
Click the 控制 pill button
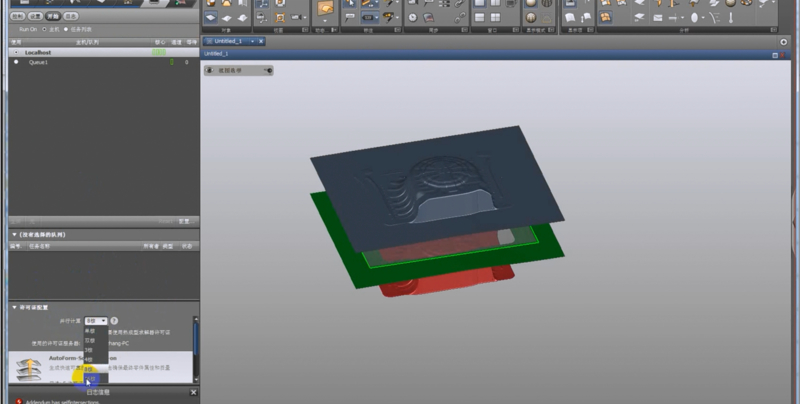[18, 16]
